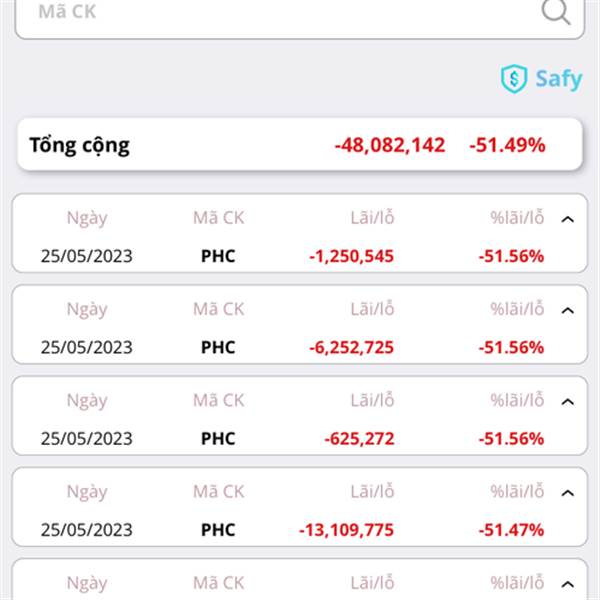This screenshot has width=600, height=600.
Task: Click the magnifying glass search icon
Action: [556, 11]
